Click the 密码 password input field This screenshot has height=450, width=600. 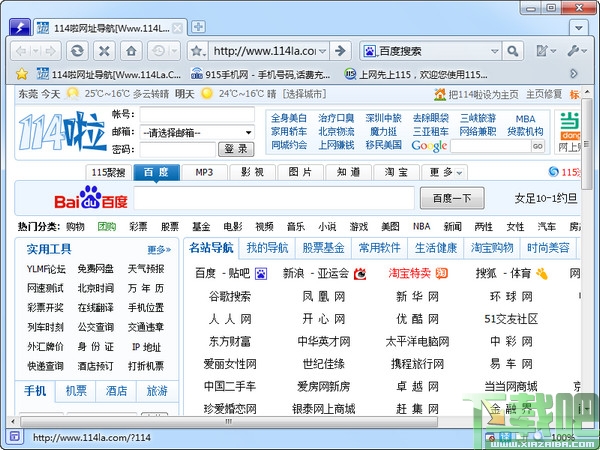pyautogui.click(x=178, y=149)
